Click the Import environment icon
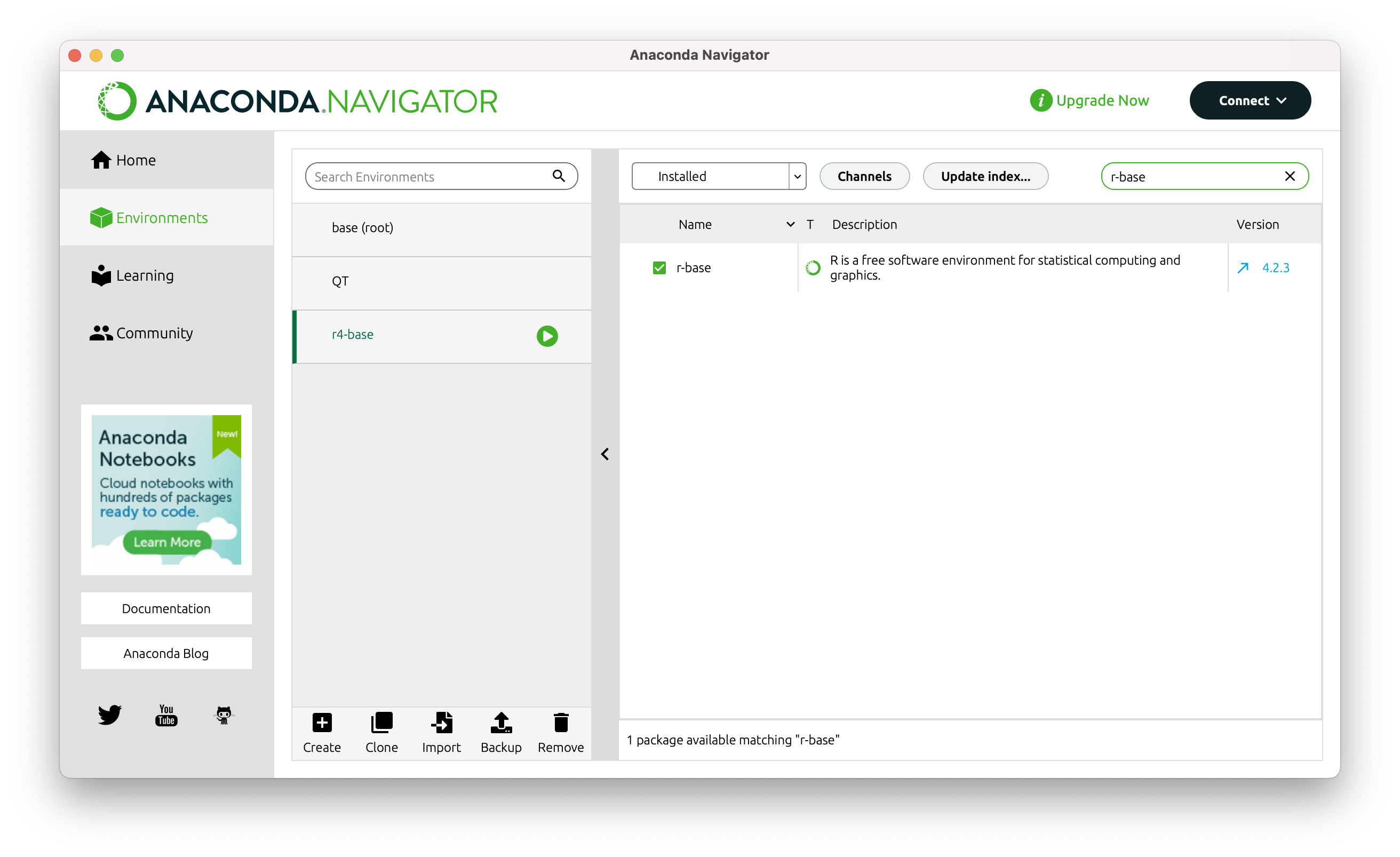This screenshot has height=857, width=1400. click(441, 723)
